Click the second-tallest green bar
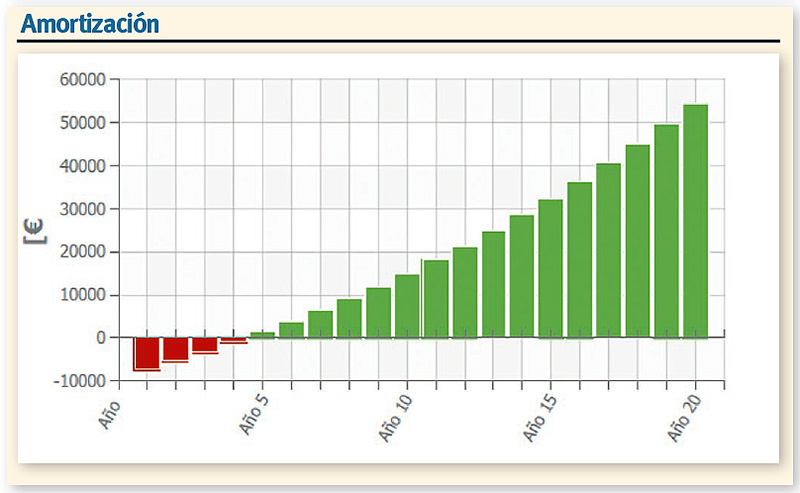Viewport: 800px width, 493px height. 666,231
